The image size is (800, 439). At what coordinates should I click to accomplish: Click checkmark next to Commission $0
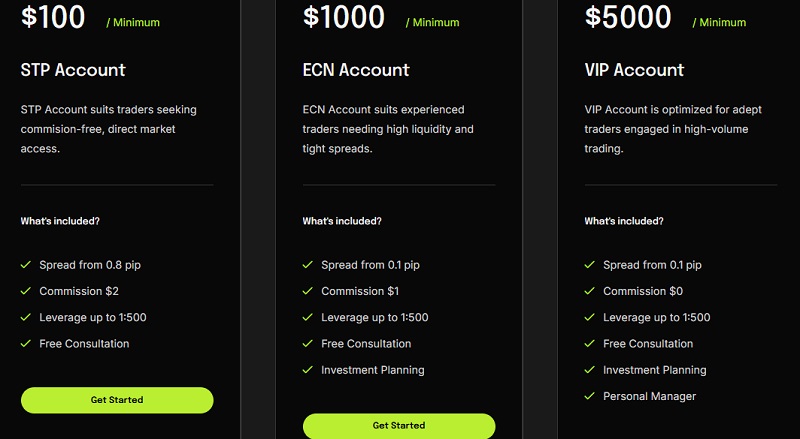tap(590, 292)
